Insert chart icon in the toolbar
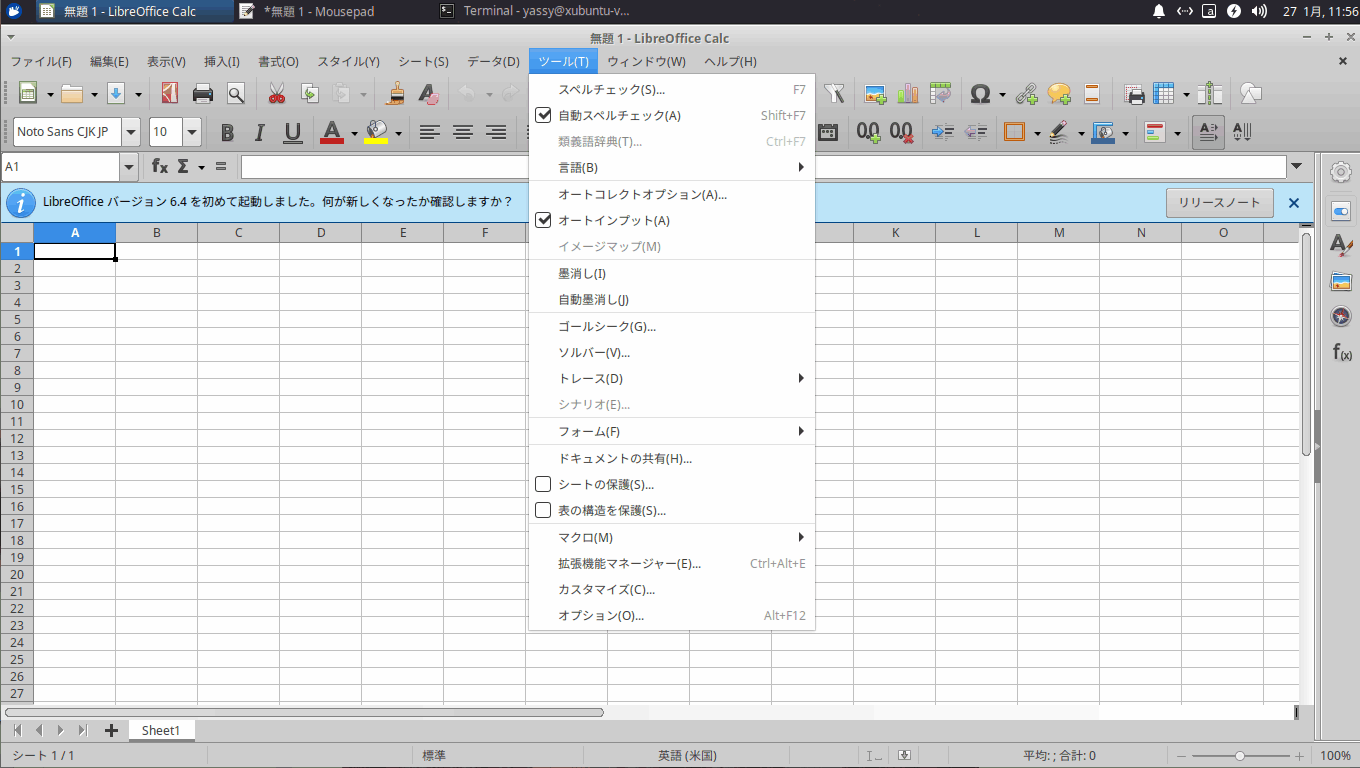Viewport: 1360px width, 768px height. pyautogui.click(x=908, y=94)
